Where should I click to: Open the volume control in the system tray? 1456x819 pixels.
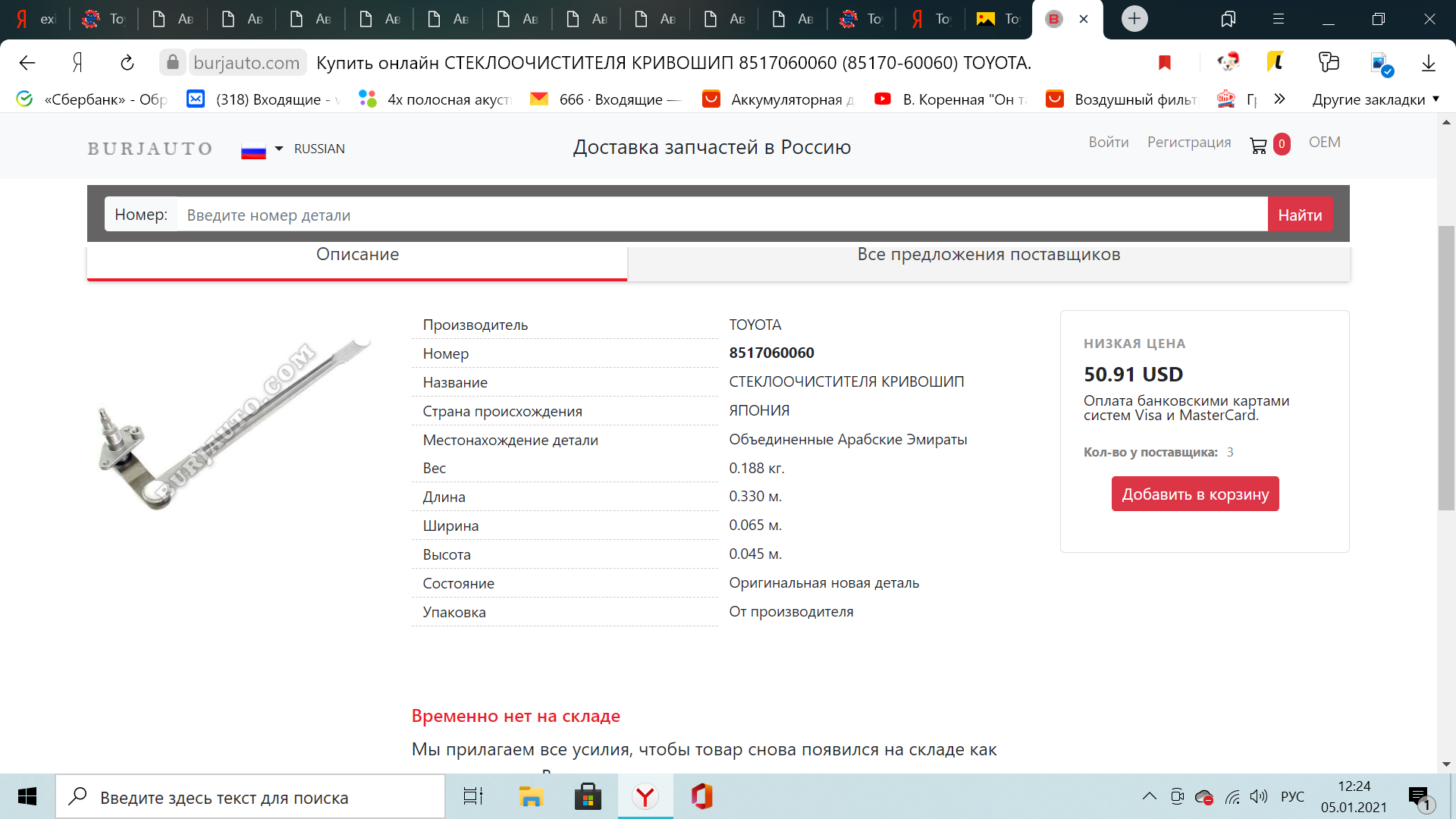coord(1259,796)
